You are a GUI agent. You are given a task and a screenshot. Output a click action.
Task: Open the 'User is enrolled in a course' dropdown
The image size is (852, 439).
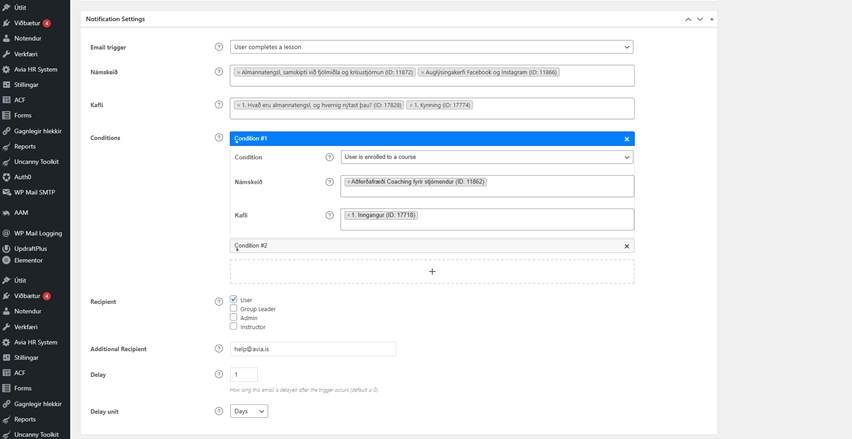(x=487, y=157)
